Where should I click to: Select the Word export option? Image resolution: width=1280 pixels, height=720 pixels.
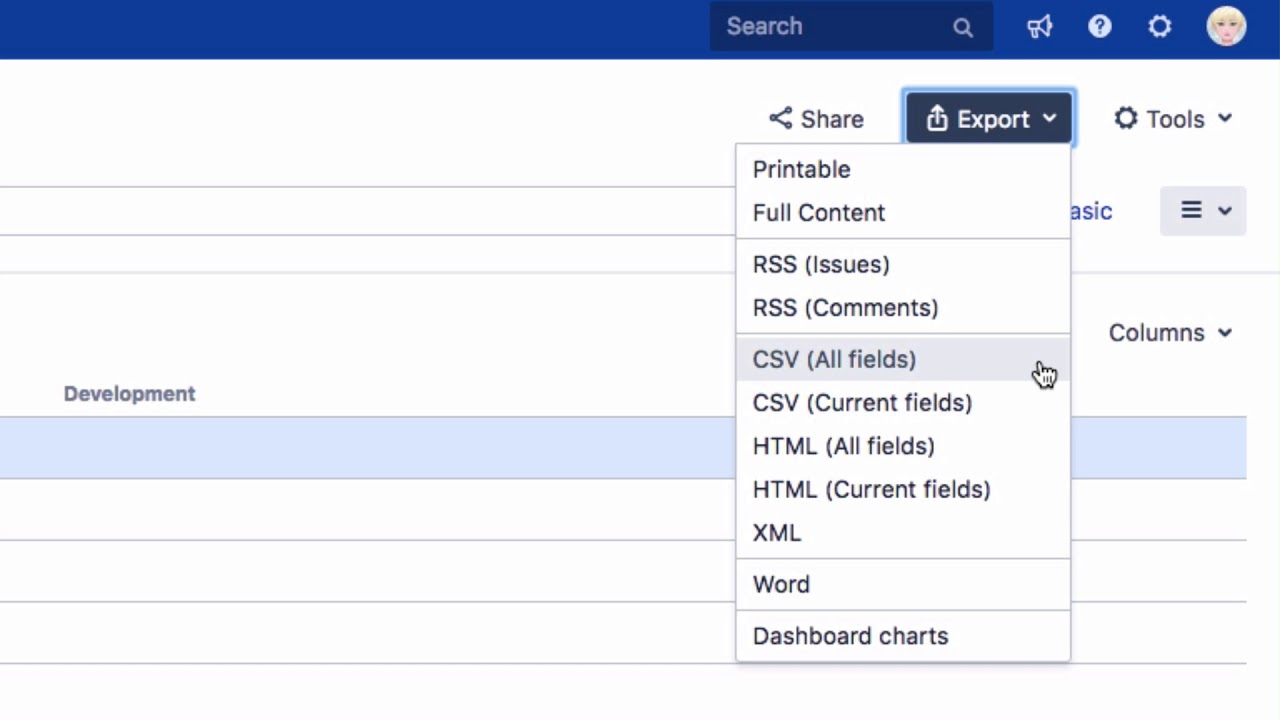pos(781,585)
